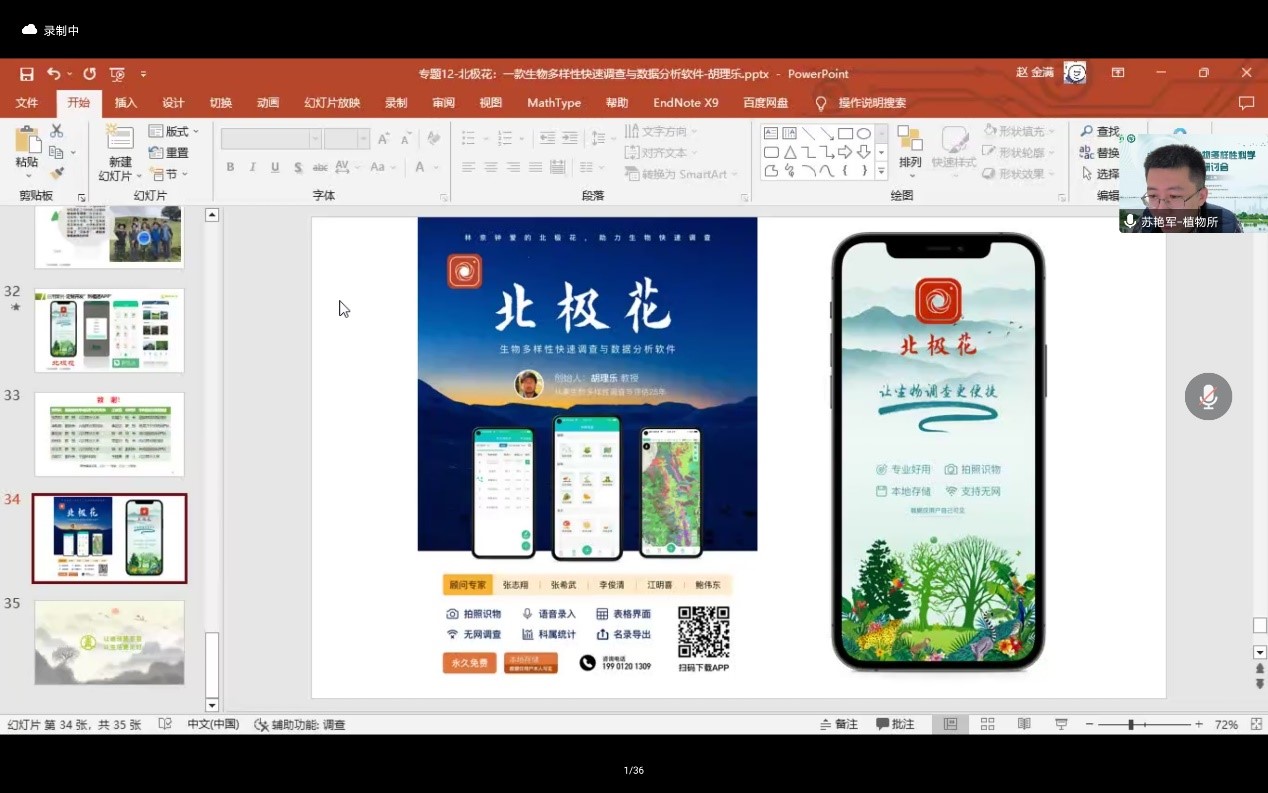
Task: Center-align text in paragraph group
Action: (x=490, y=167)
